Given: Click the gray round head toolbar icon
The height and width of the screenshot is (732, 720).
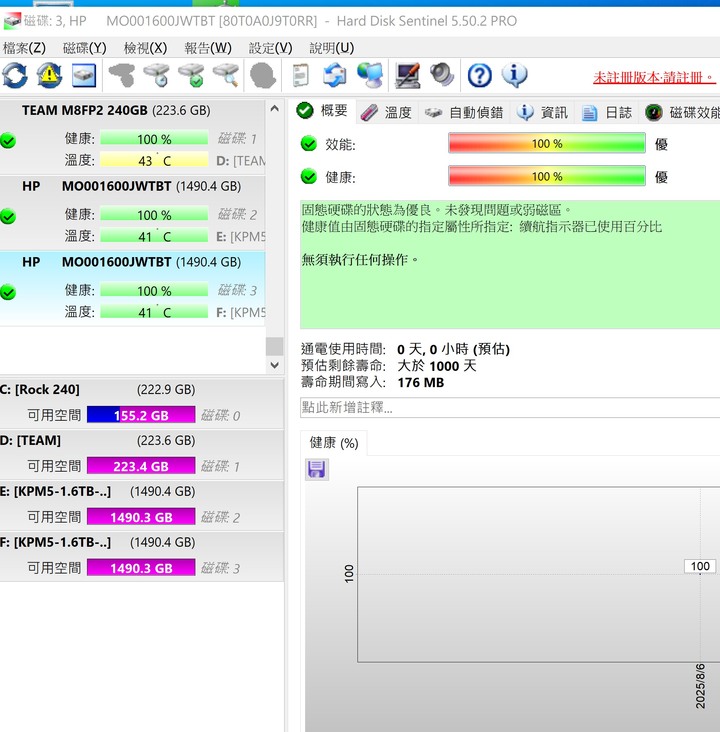Looking at the screenshot, I should (262, 75).
